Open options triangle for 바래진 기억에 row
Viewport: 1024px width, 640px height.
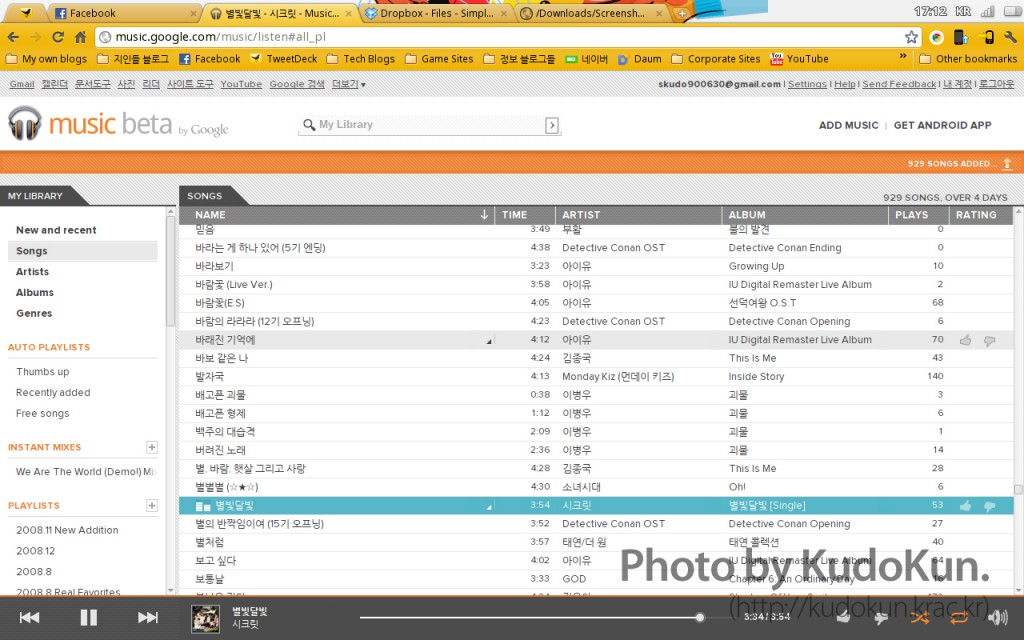pos(488,341)
